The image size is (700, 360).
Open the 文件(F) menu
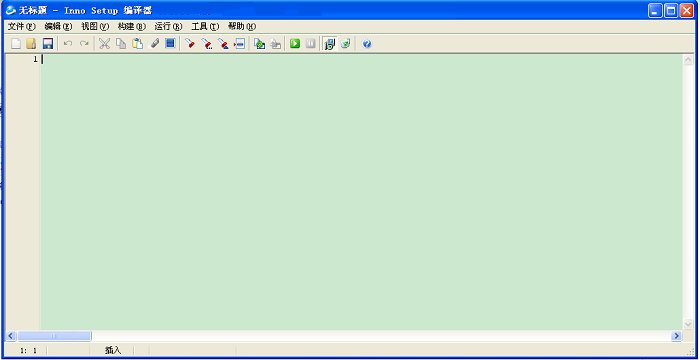click(22, 26)
